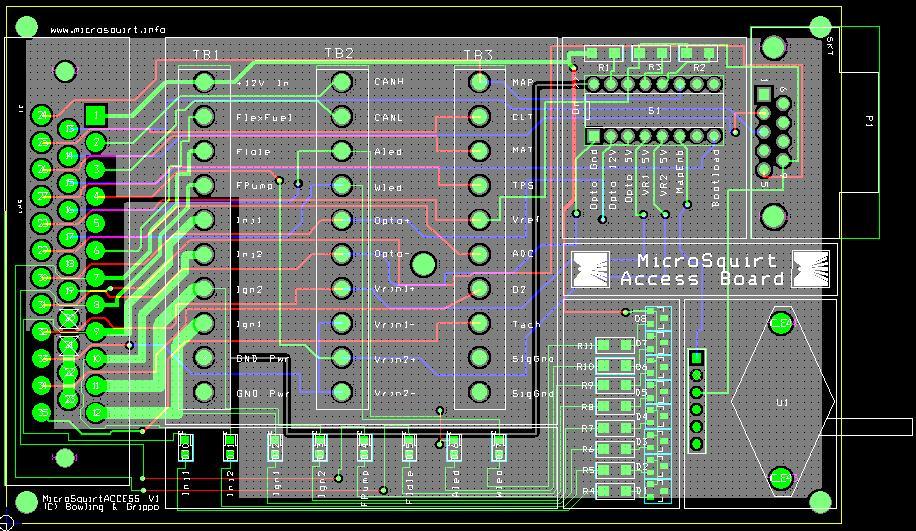Image resolution: width=916 pixels, height=531 pixels.
Task: Click the Vrin1+ label
Action: [x=395, y=289]
